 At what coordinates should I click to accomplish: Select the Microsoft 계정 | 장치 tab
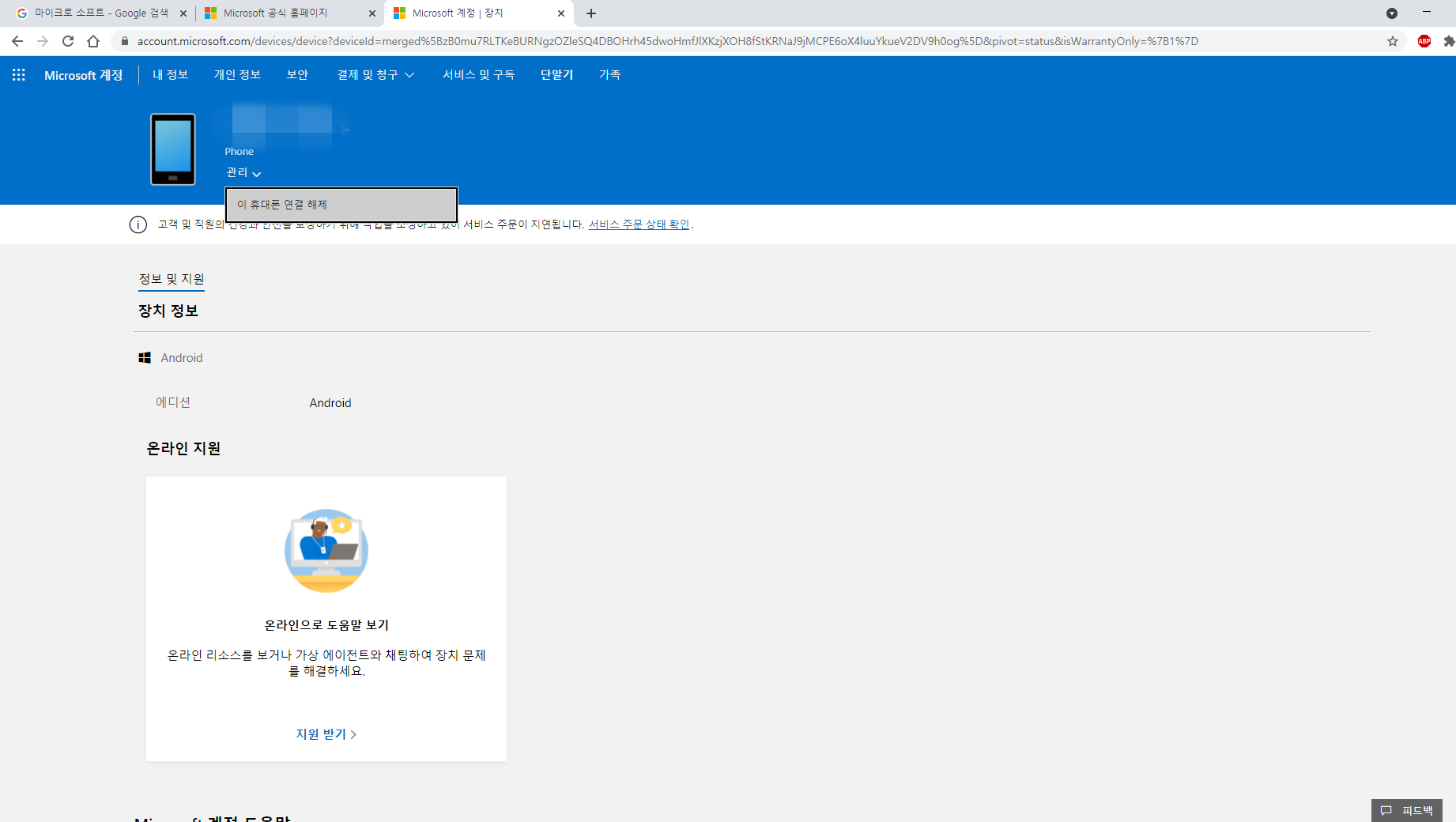click(479, 13)
